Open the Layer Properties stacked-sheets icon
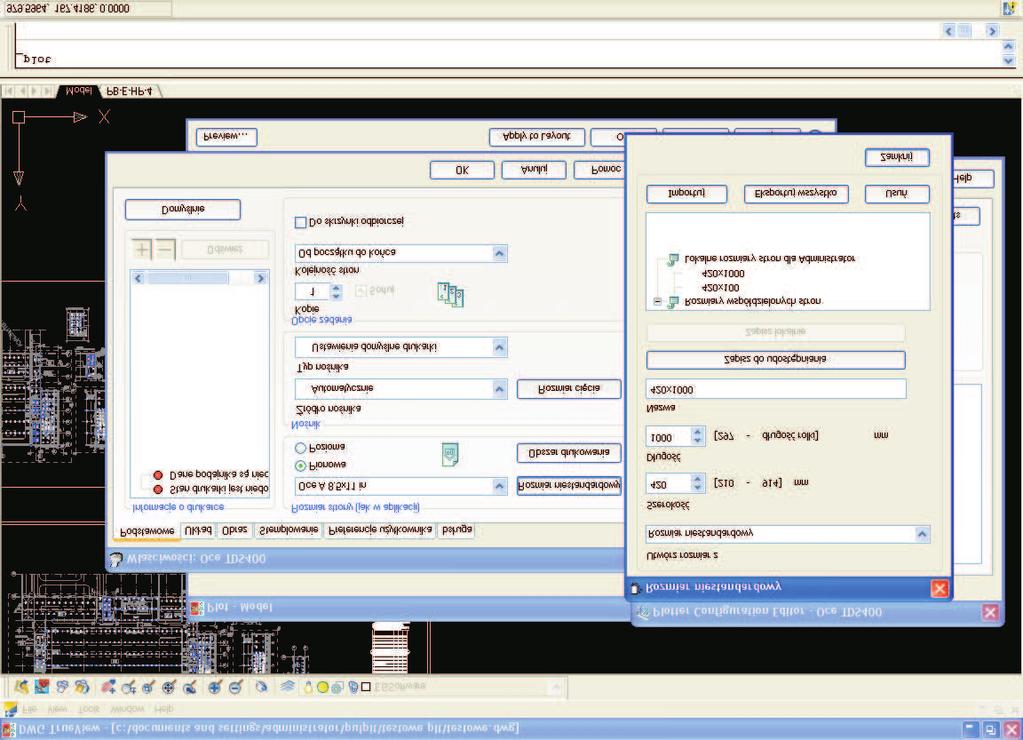The width and height of the screenshot is (1023, 740). pyautogui.click(x=288, y=686)
